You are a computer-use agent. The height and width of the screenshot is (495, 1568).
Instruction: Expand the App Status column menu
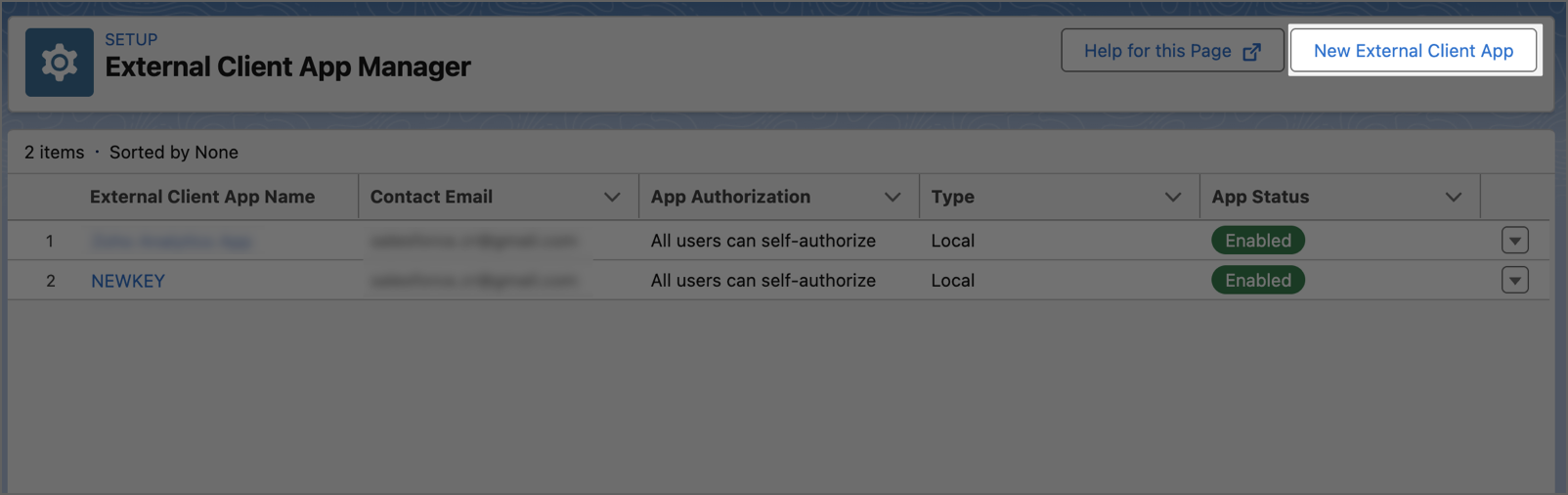click(x=1454, y=197)
